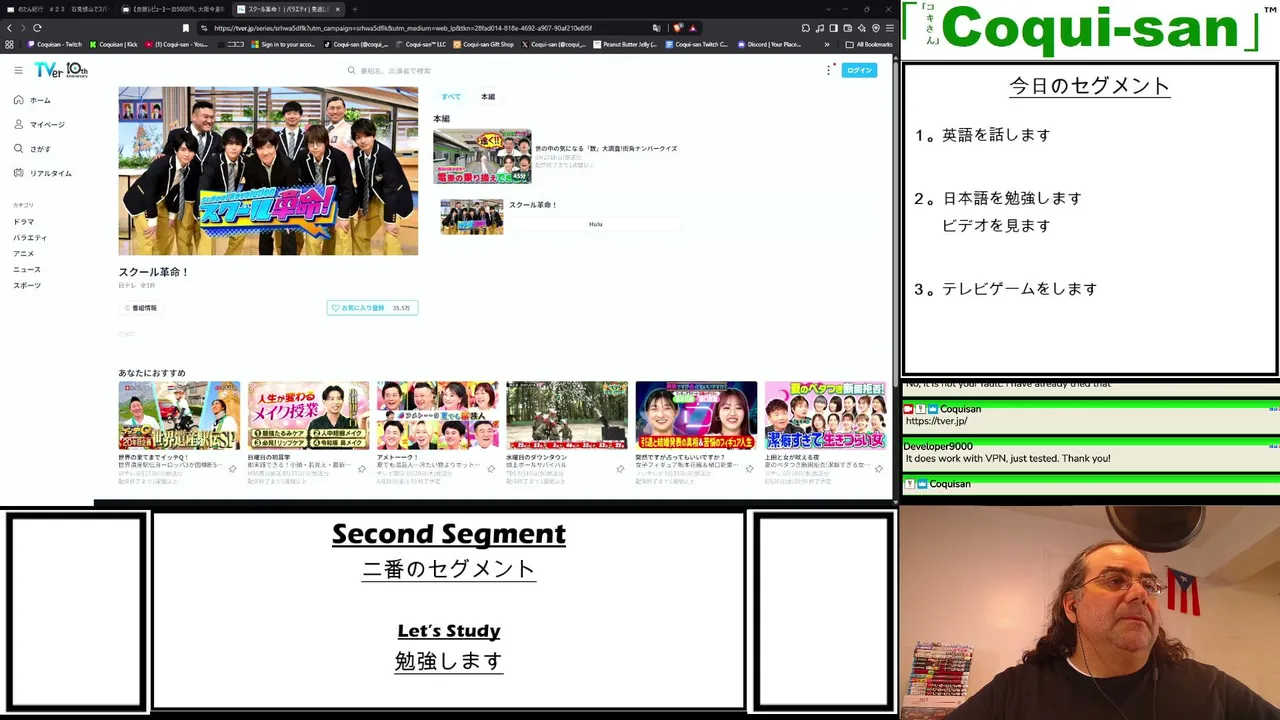Viewport: 1280px width, 720px height.
Task: Select the ニュース category
Action: tap(27, 270)
